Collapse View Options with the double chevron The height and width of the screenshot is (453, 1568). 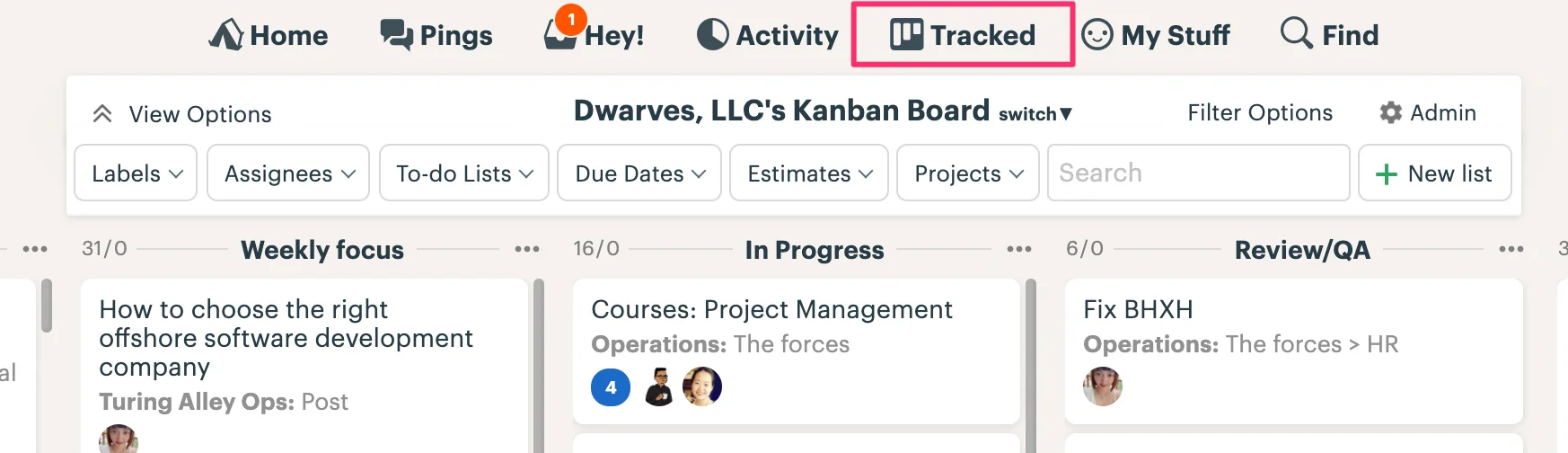[102, 114]
